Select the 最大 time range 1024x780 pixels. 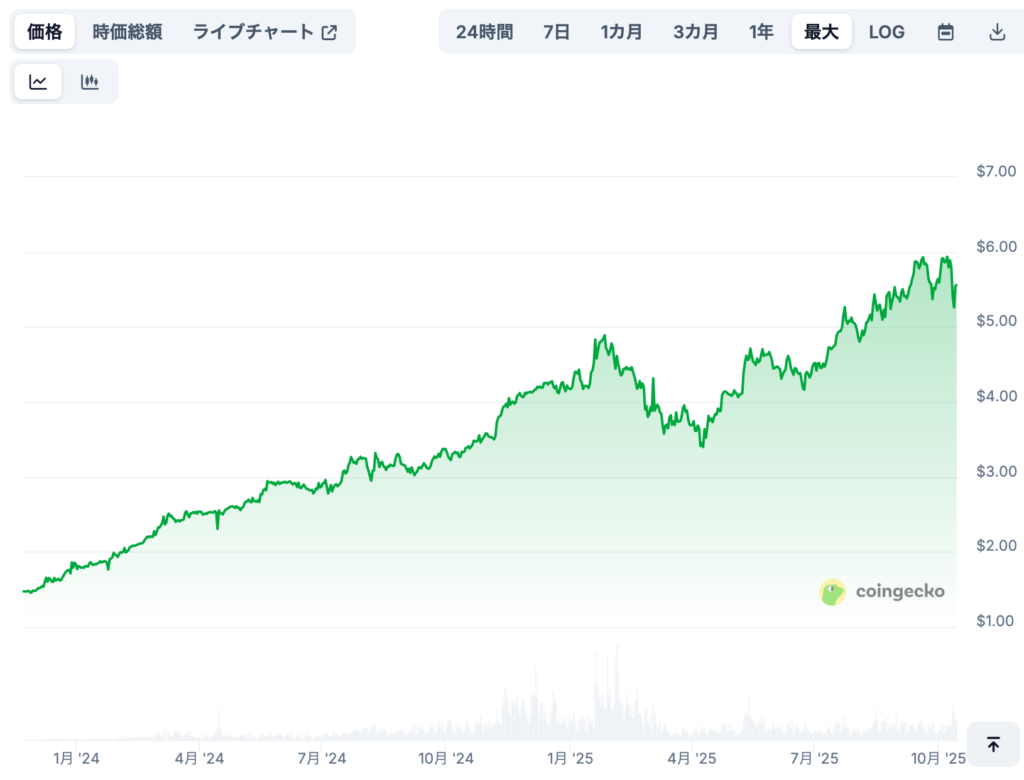click(821, 32)
